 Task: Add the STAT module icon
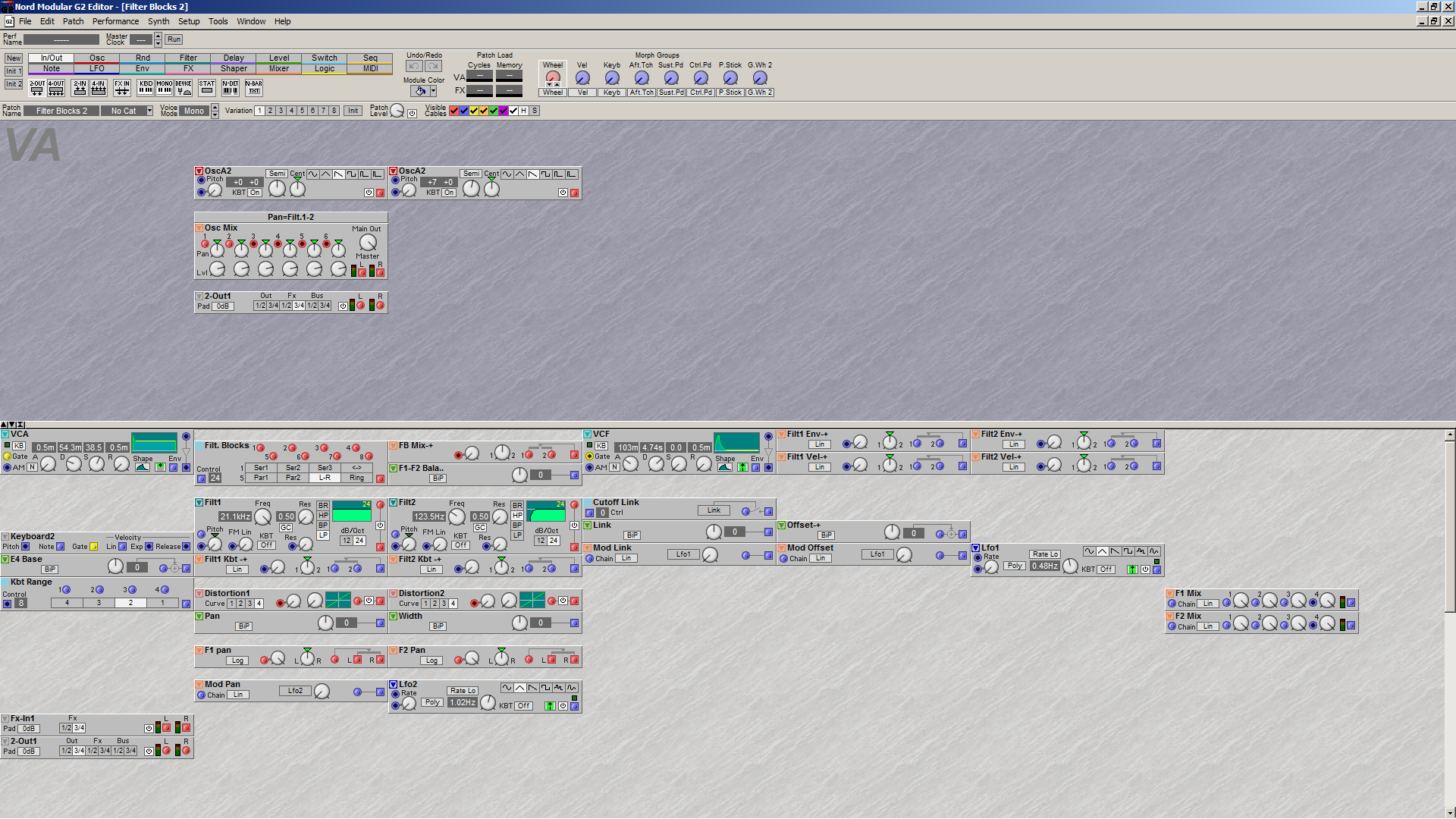(207, 88)
